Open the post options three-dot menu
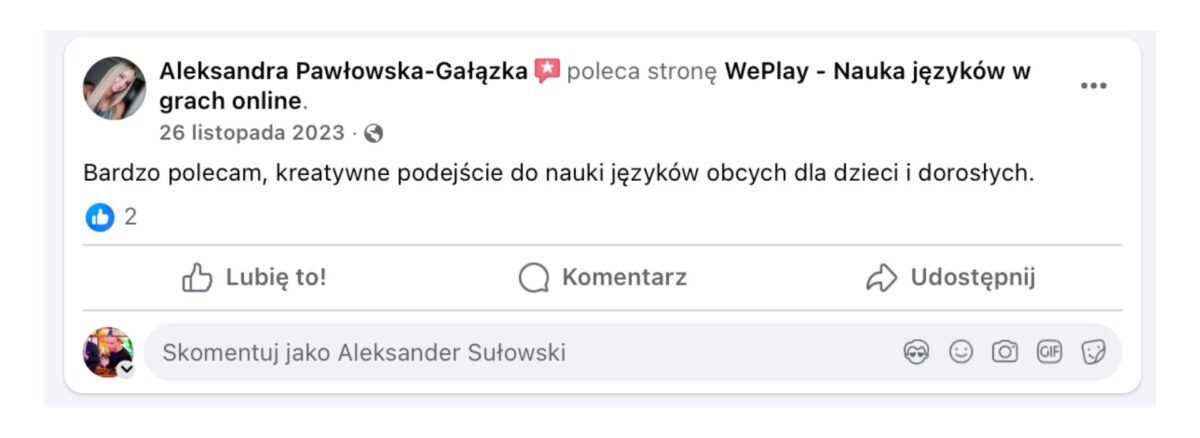This screenshot has width=1200, height=438. (x=1093, y=86)
